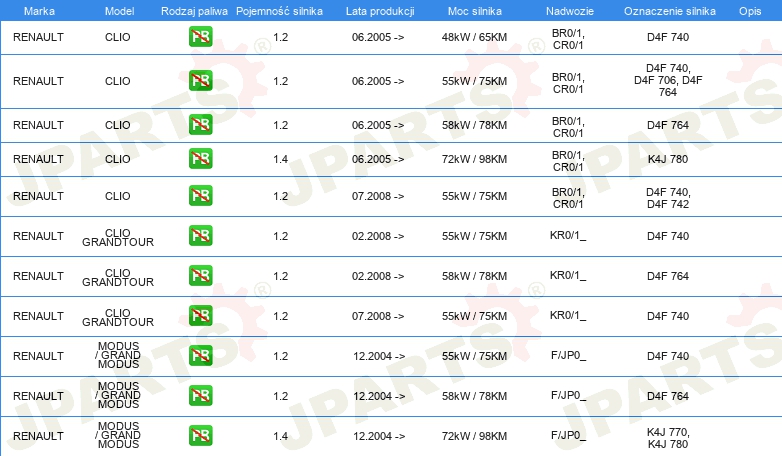Select the Rodzaj paliwa column header
This screenshot has height=456, width=782.
tap(194, 11)
